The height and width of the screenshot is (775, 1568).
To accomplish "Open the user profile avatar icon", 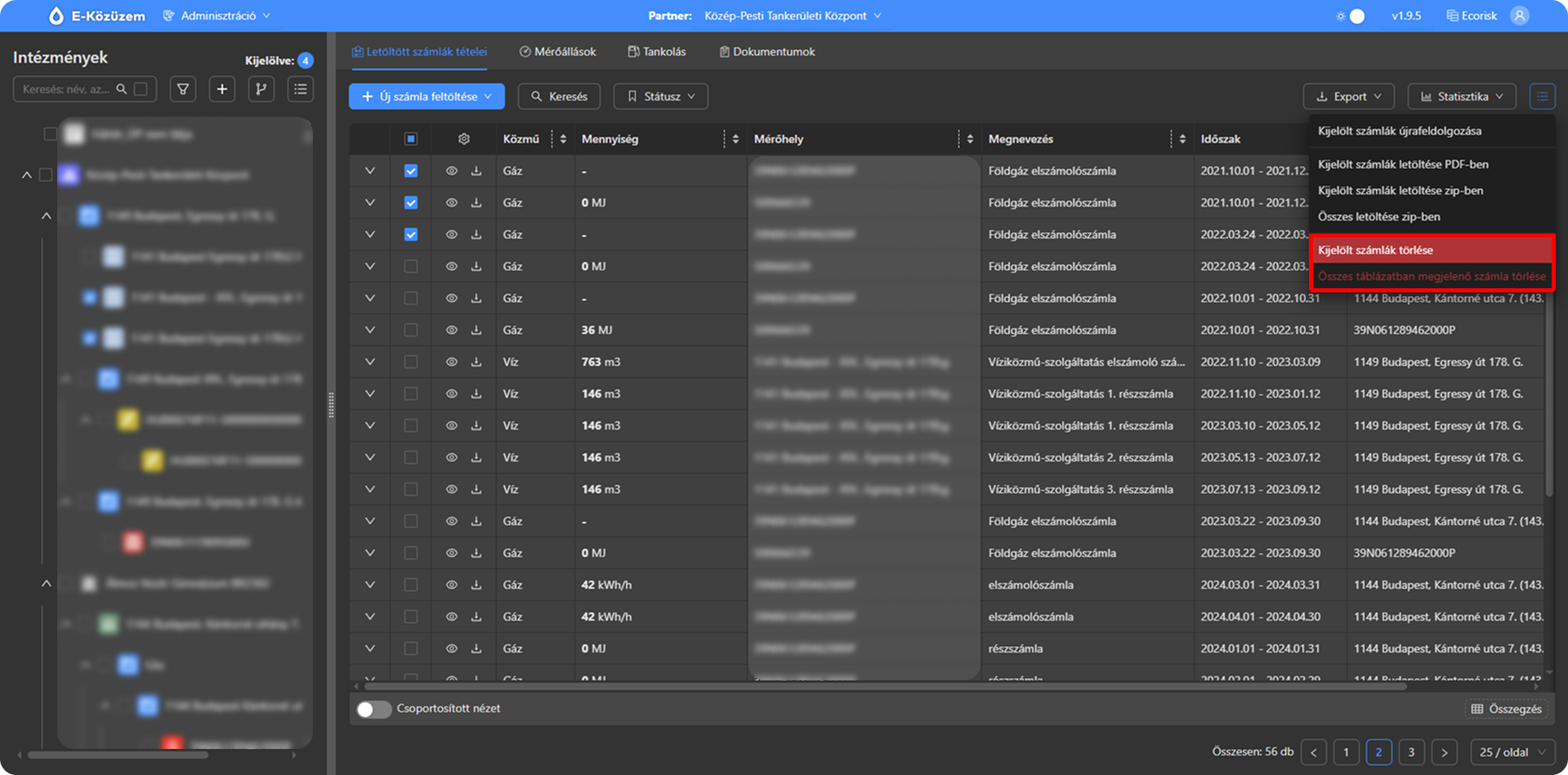I will pyautogui.click(x=1520, y=16).
